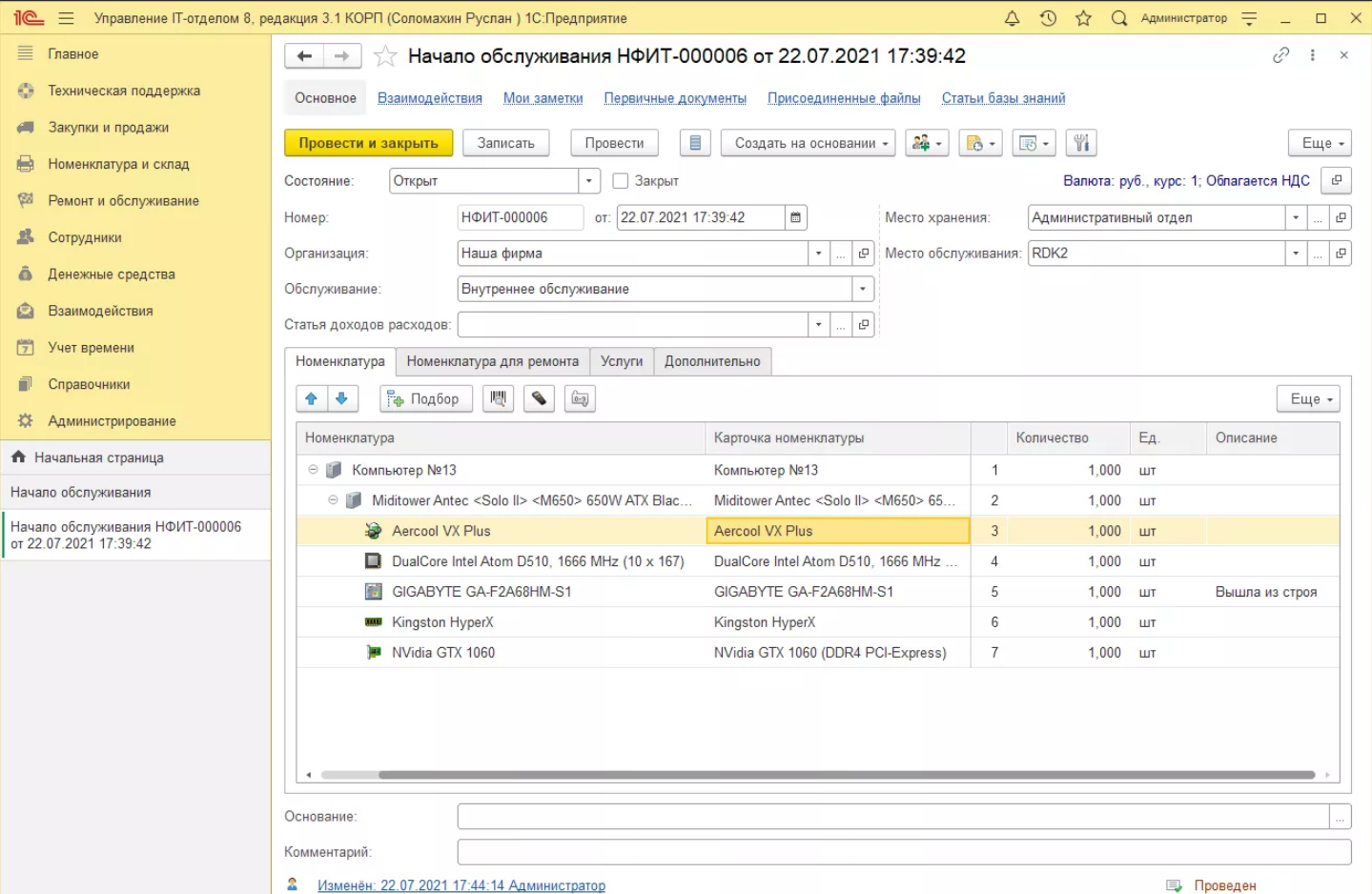Open the calendar picker next to date

click(x=795, y=217)
